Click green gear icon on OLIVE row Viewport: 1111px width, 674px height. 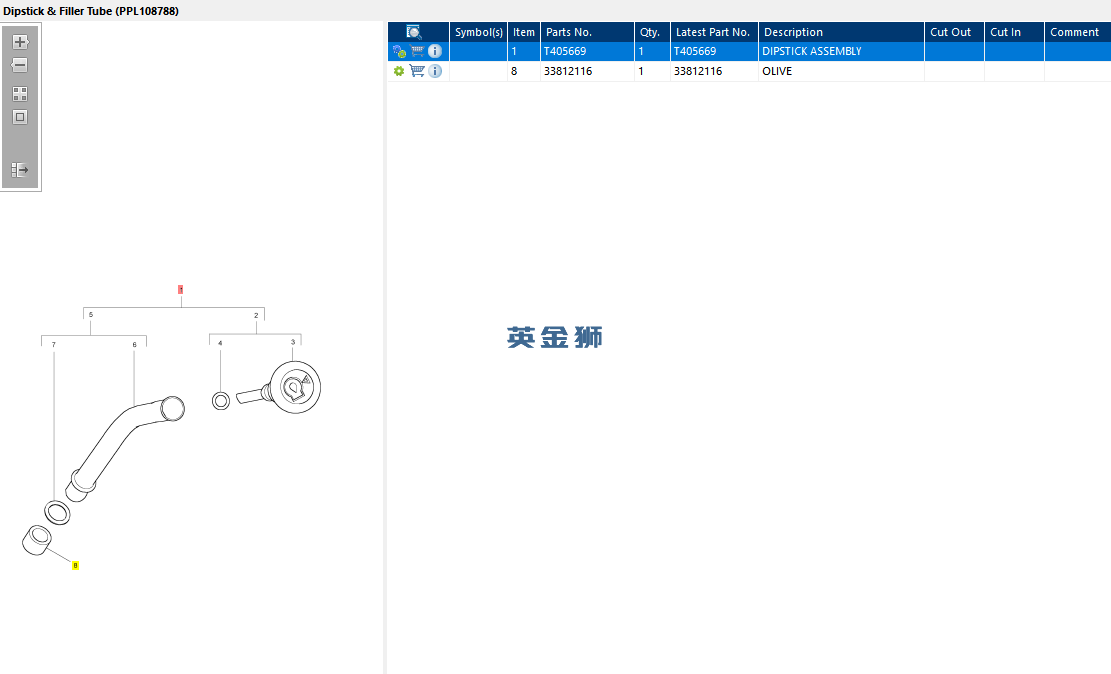point(399,71)
